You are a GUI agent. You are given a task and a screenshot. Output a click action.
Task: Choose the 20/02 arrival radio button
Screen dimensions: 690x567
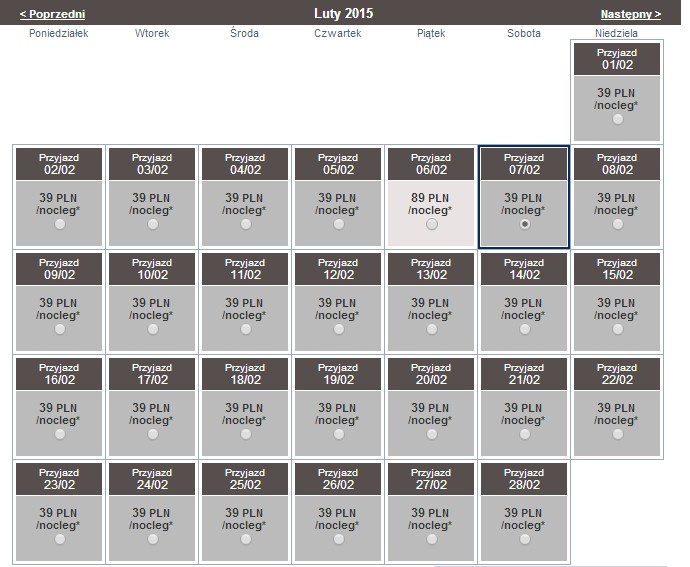(432, 434)
